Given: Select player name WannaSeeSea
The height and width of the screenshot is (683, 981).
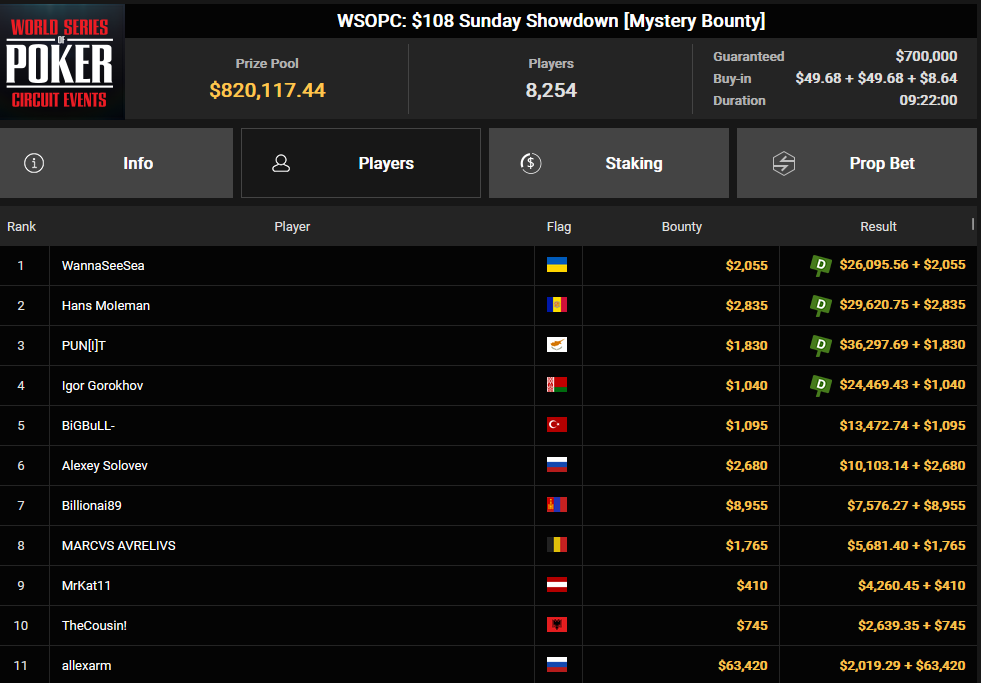Looking at the screenshot, I should click(x=103, y=265).
